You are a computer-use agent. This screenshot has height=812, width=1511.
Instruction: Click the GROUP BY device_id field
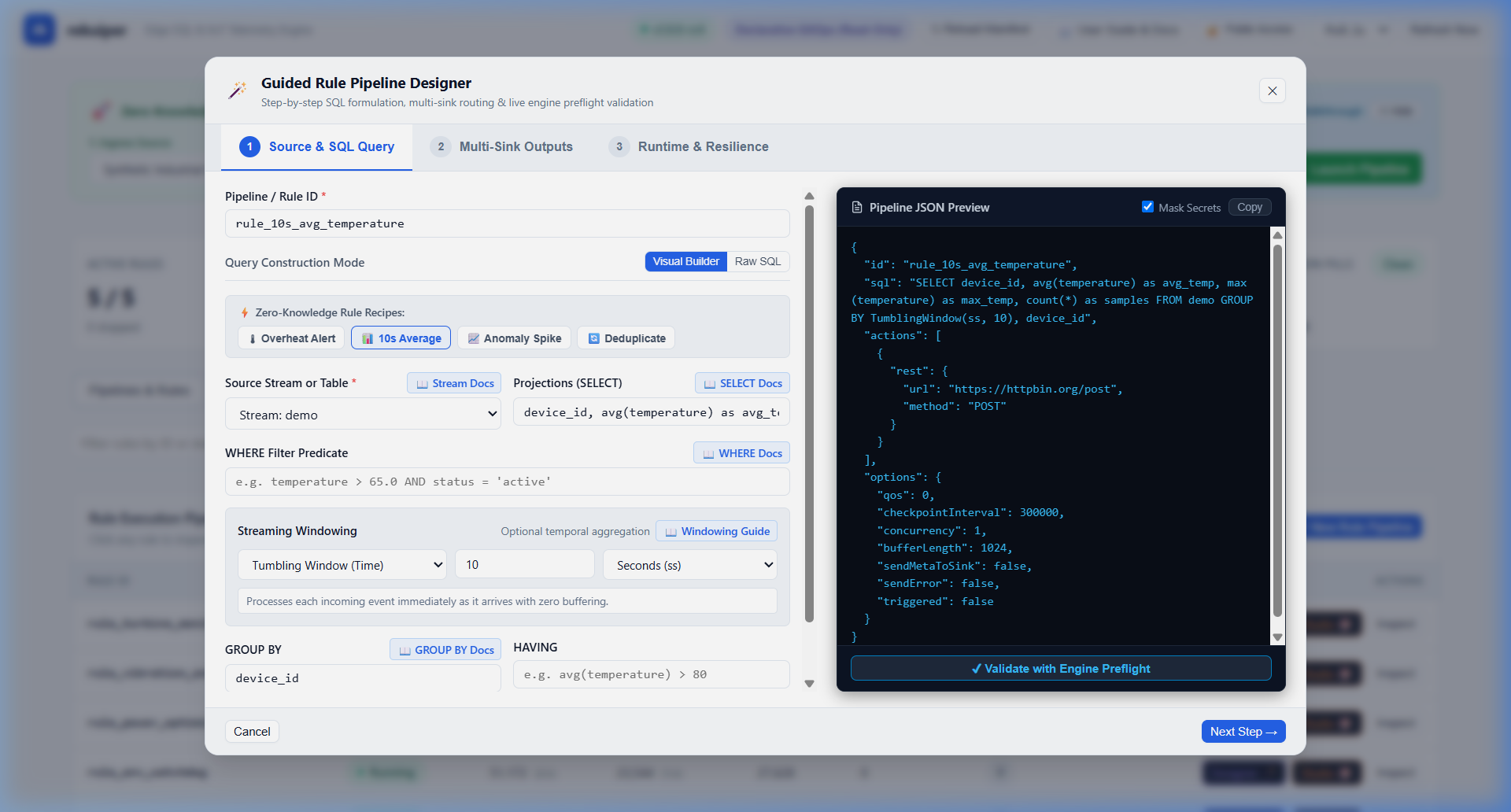(363, 678)
